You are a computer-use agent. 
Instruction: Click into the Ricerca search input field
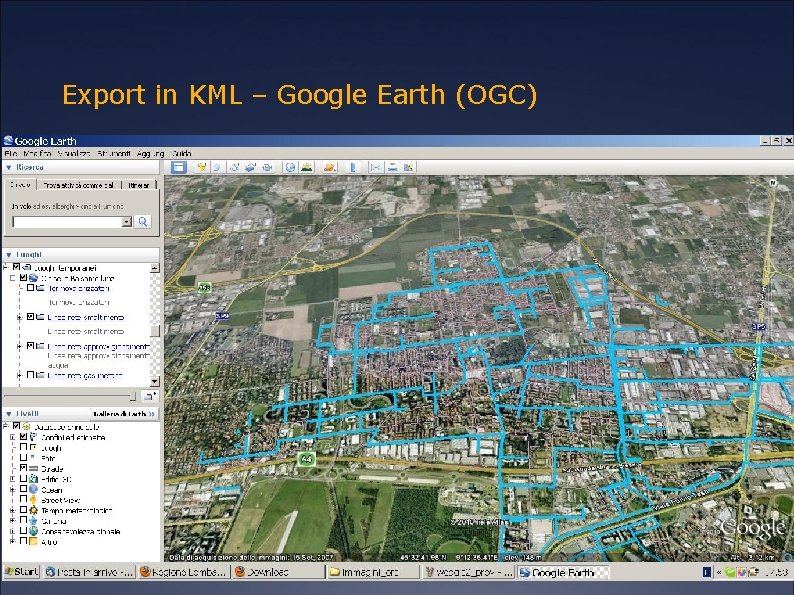click(x=67, y=222)
